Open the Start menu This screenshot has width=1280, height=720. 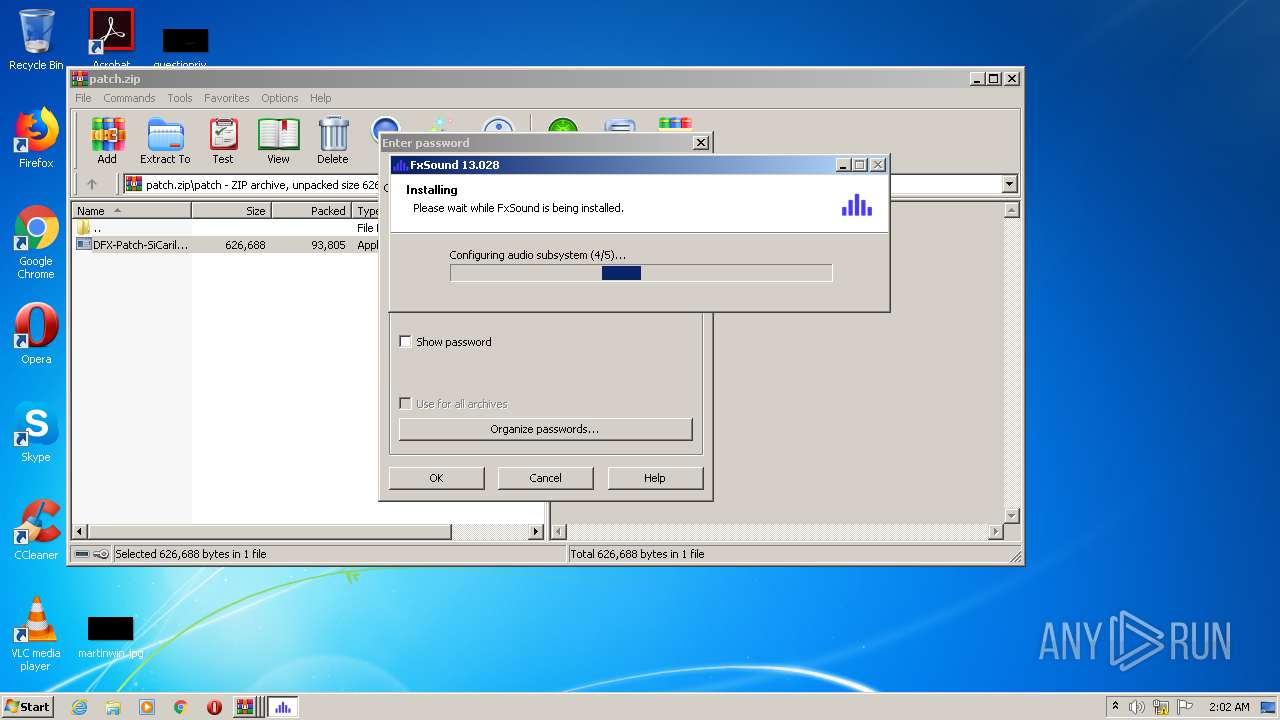click(28, 707)
